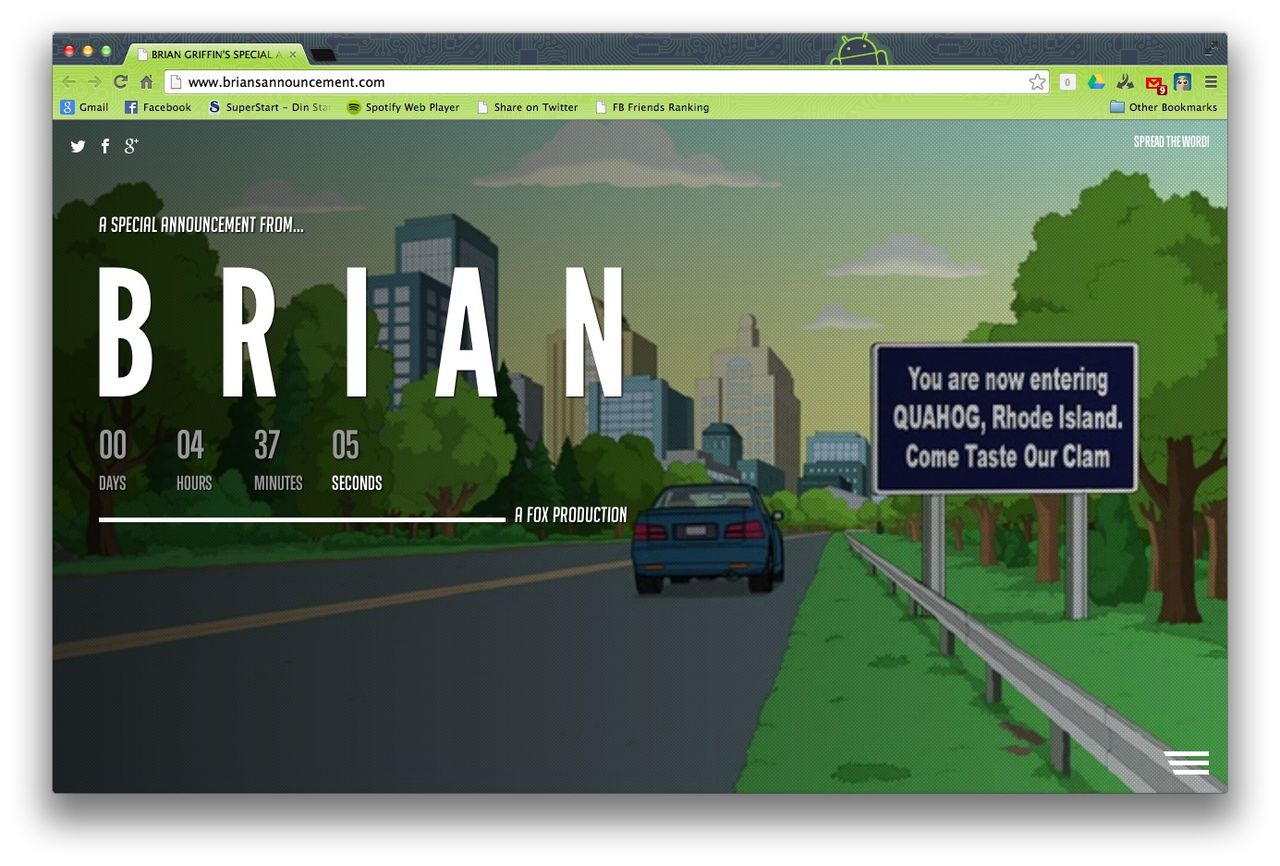Viewport: 1280px width, 866px height.
Task: Click the Days countdown value 00
Action: (x=113, y=445)
